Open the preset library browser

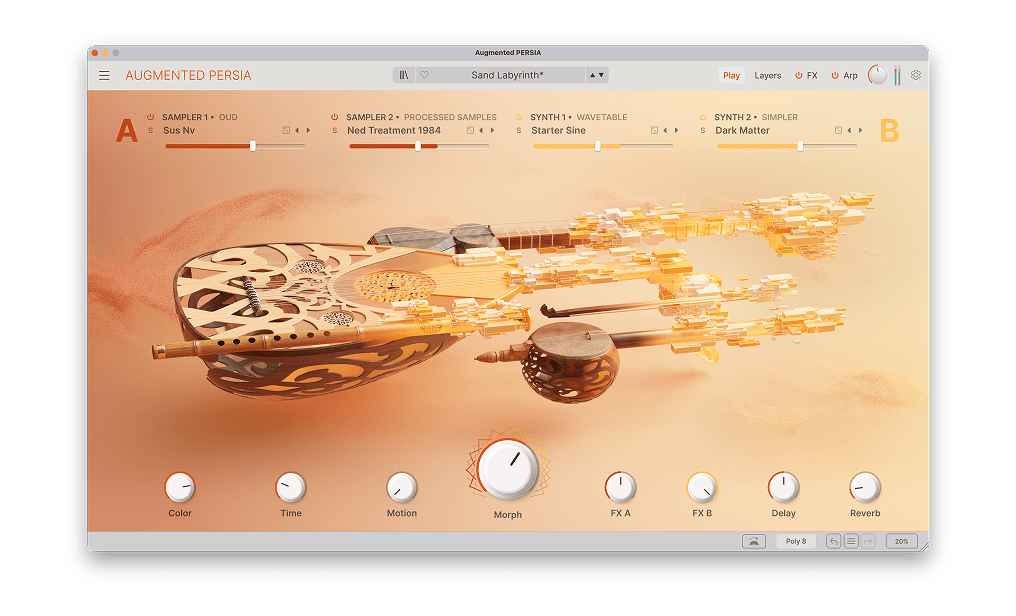pos(404,75)
